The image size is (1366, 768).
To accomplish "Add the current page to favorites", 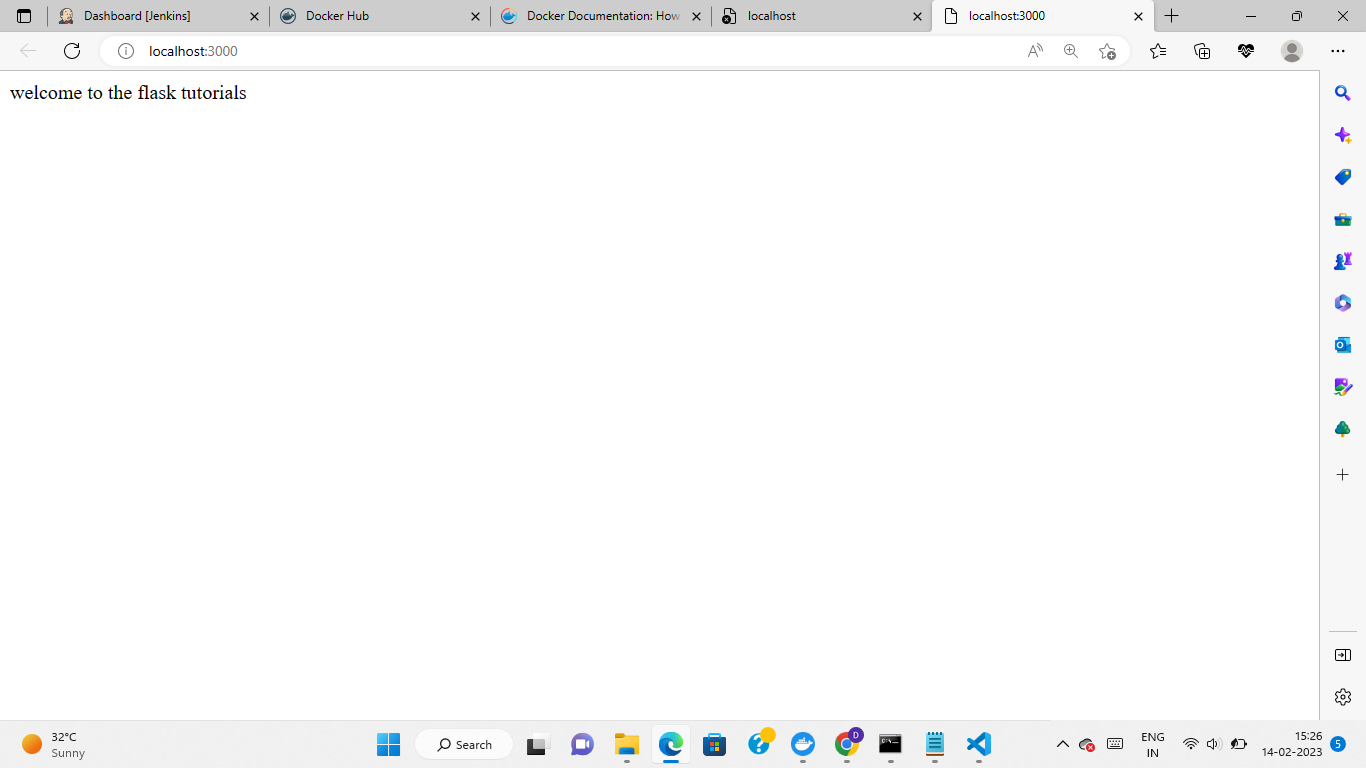I will click(1106, 51).
